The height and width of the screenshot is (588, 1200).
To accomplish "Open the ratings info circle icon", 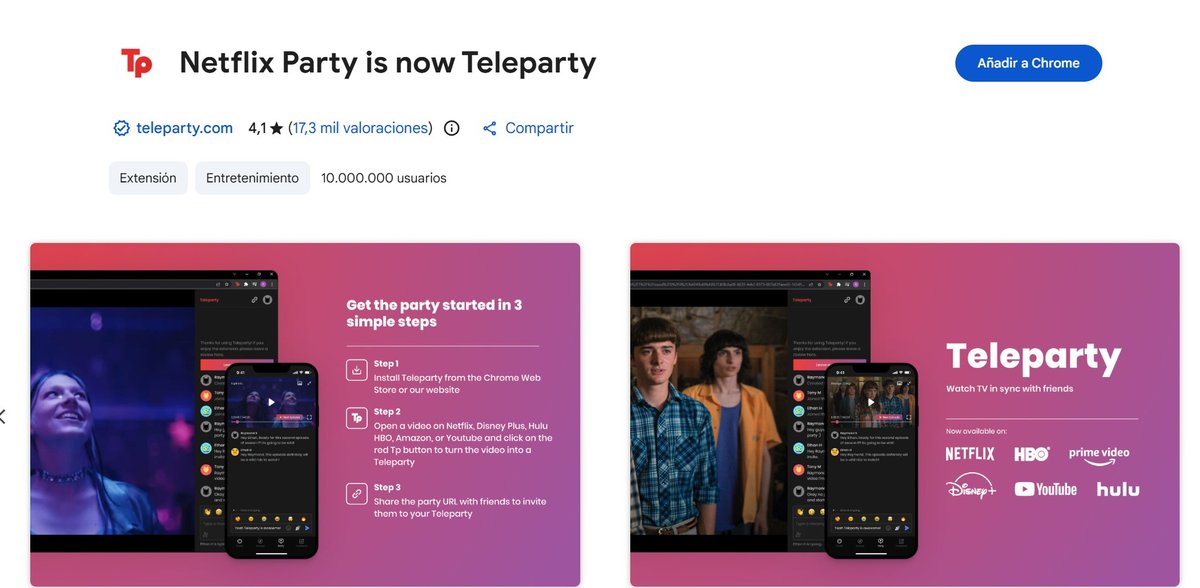I will tap(451, 128).
